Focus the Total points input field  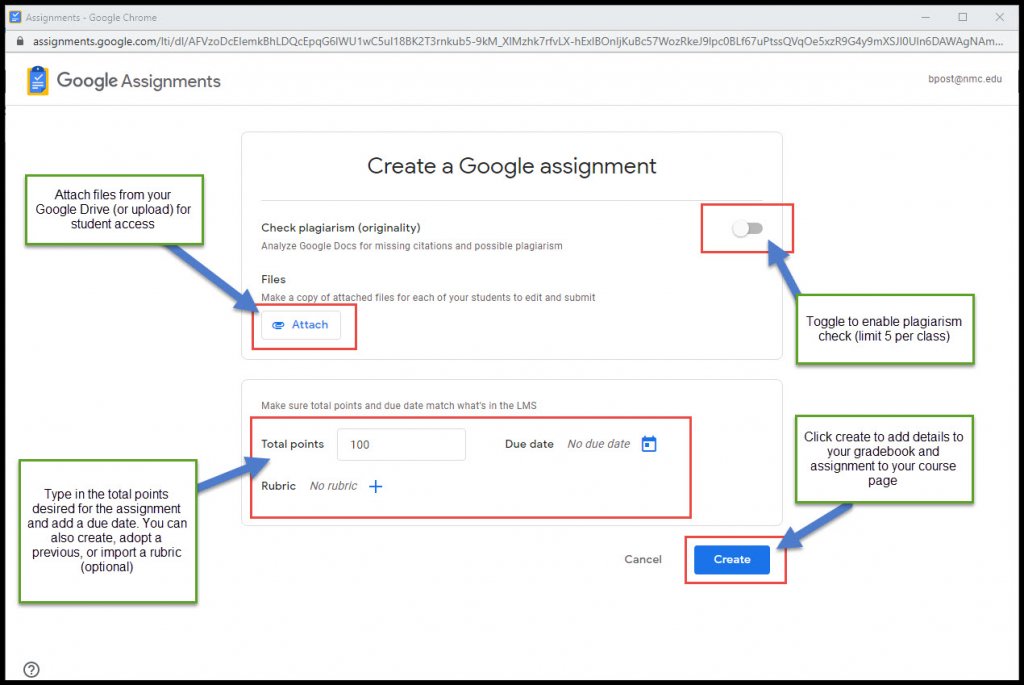pyautogui.click(x=401, y=445)
